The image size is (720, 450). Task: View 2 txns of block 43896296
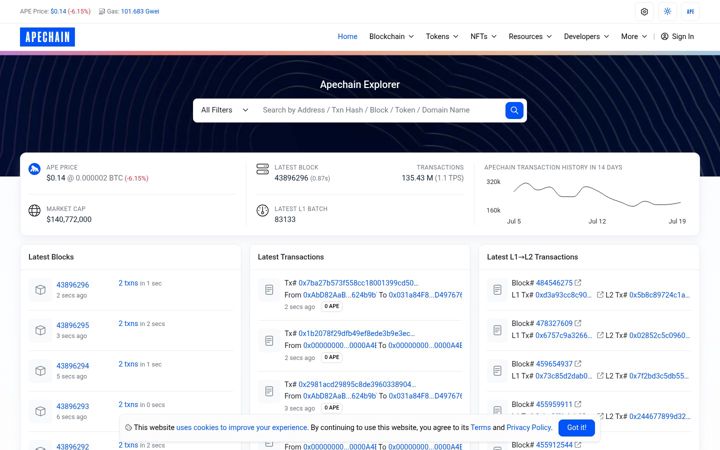128,283
